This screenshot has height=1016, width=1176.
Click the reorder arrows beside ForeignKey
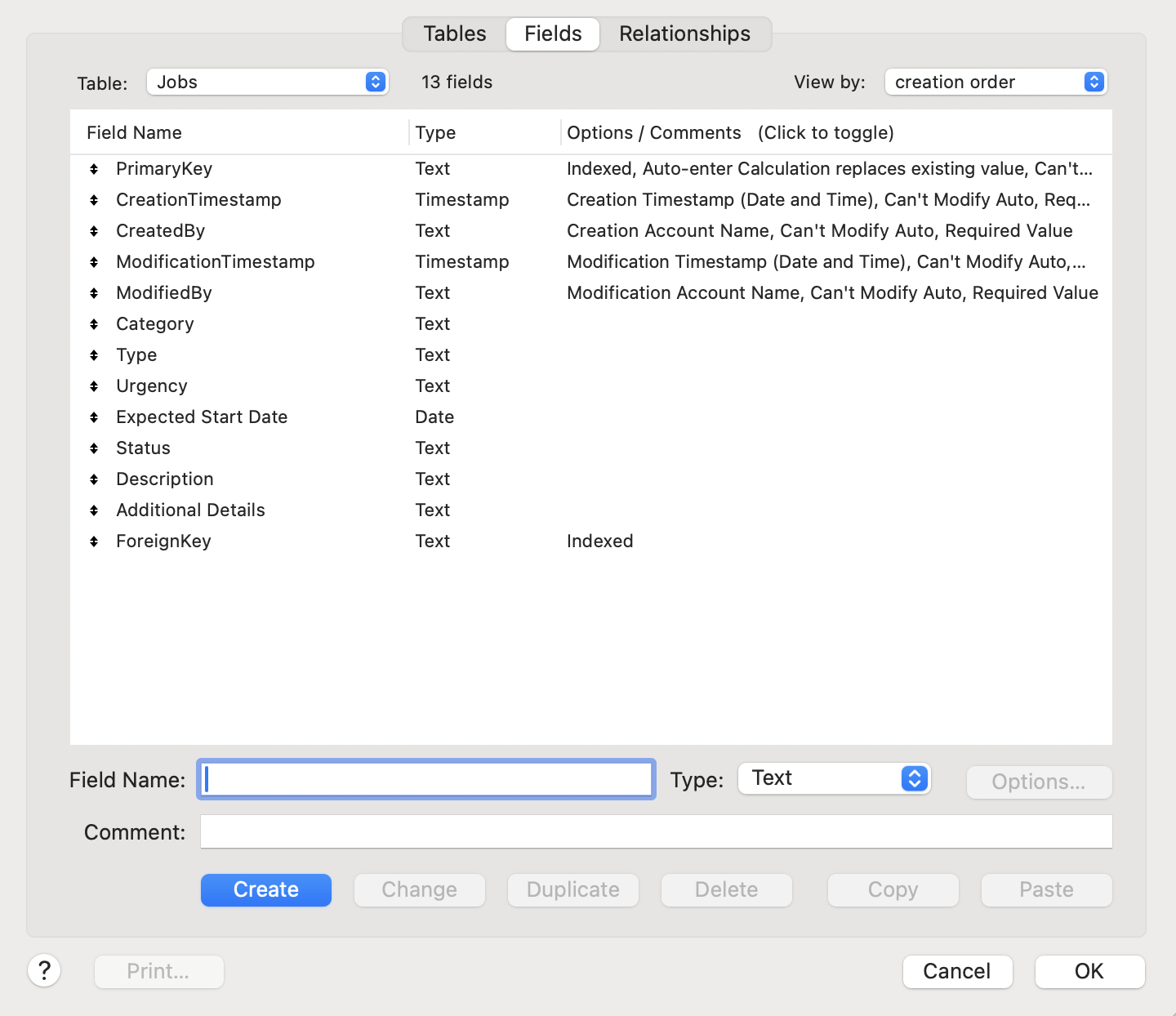(x=93, y=541)
